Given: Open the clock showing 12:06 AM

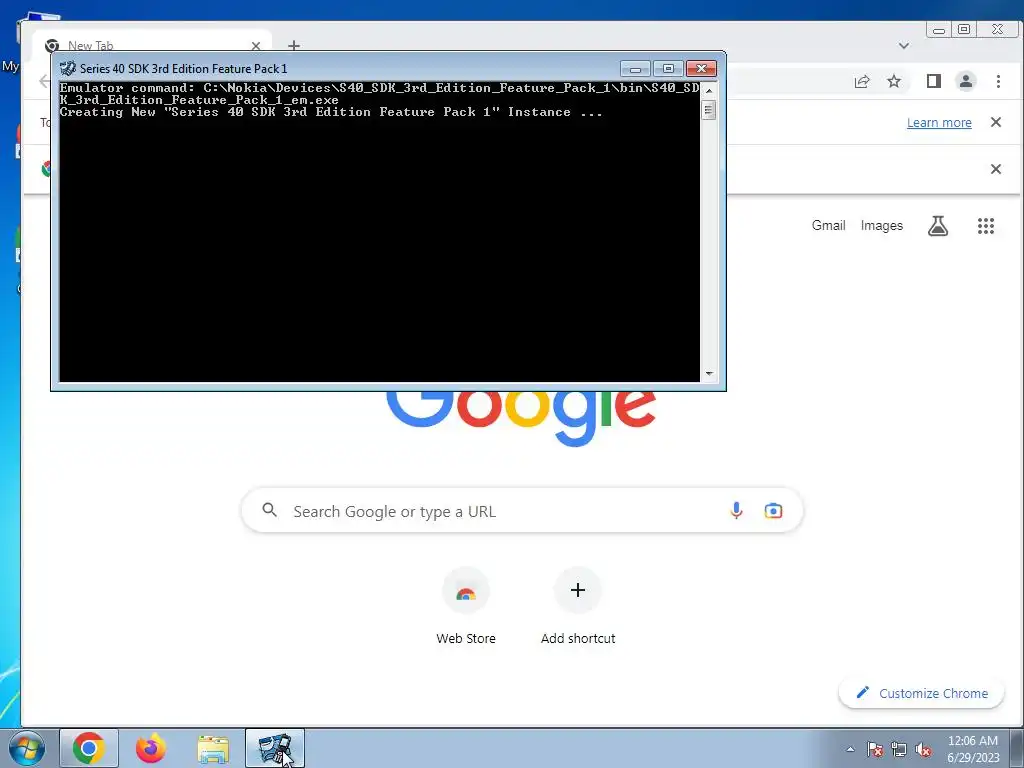Looking at the screenshot, I should [x=973, y=749].
